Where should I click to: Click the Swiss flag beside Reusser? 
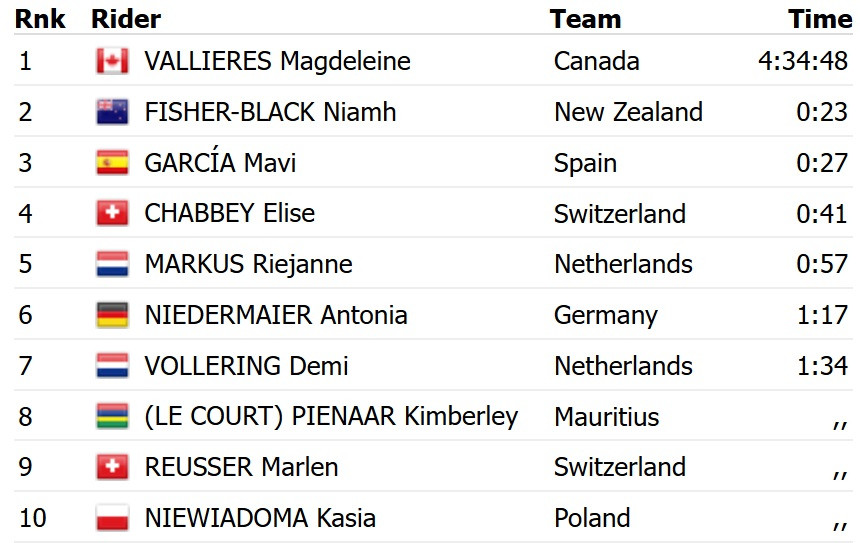(112, 467)
